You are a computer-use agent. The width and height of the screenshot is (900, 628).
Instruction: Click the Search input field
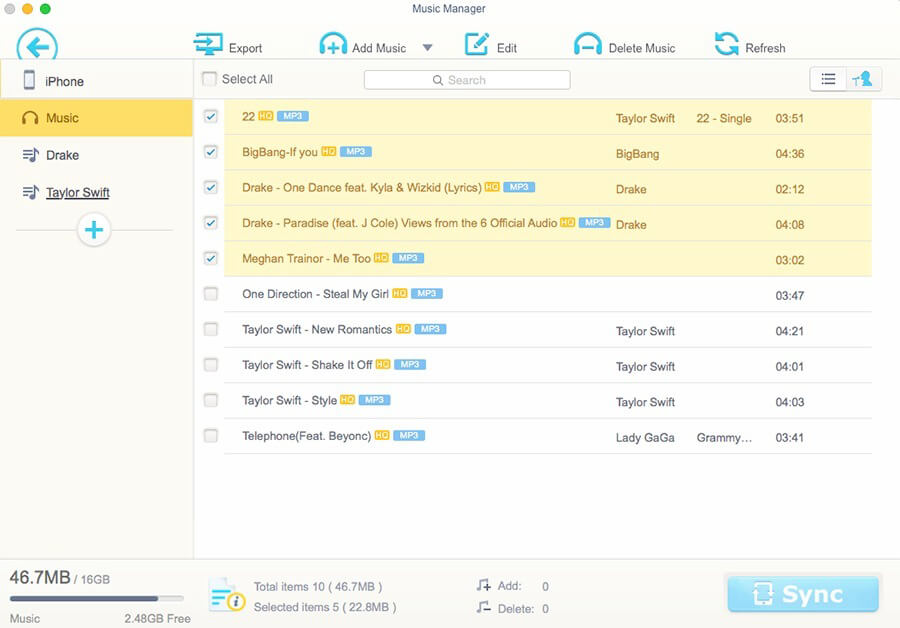[467, 80]
